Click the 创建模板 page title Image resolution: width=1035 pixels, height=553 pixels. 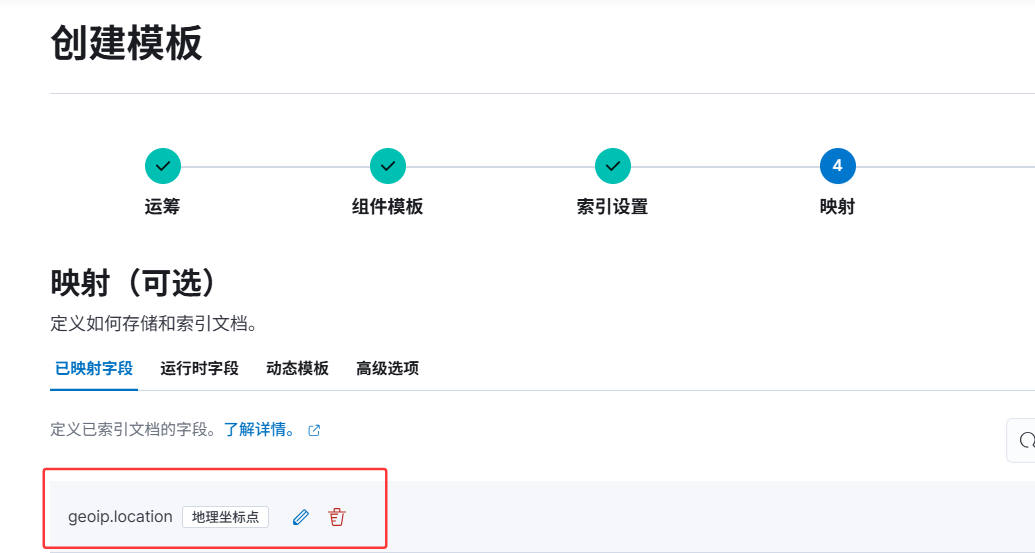click(126, 44)
